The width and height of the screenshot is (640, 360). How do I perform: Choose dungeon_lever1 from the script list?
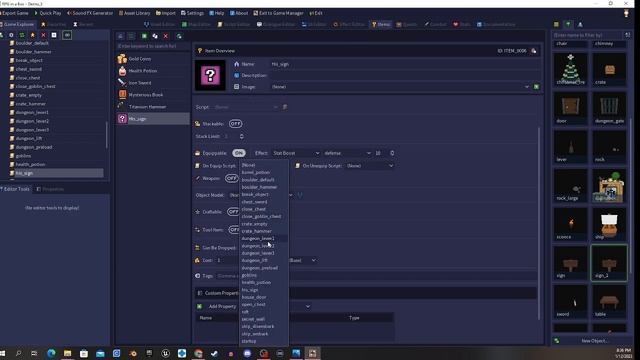[263, 238]
